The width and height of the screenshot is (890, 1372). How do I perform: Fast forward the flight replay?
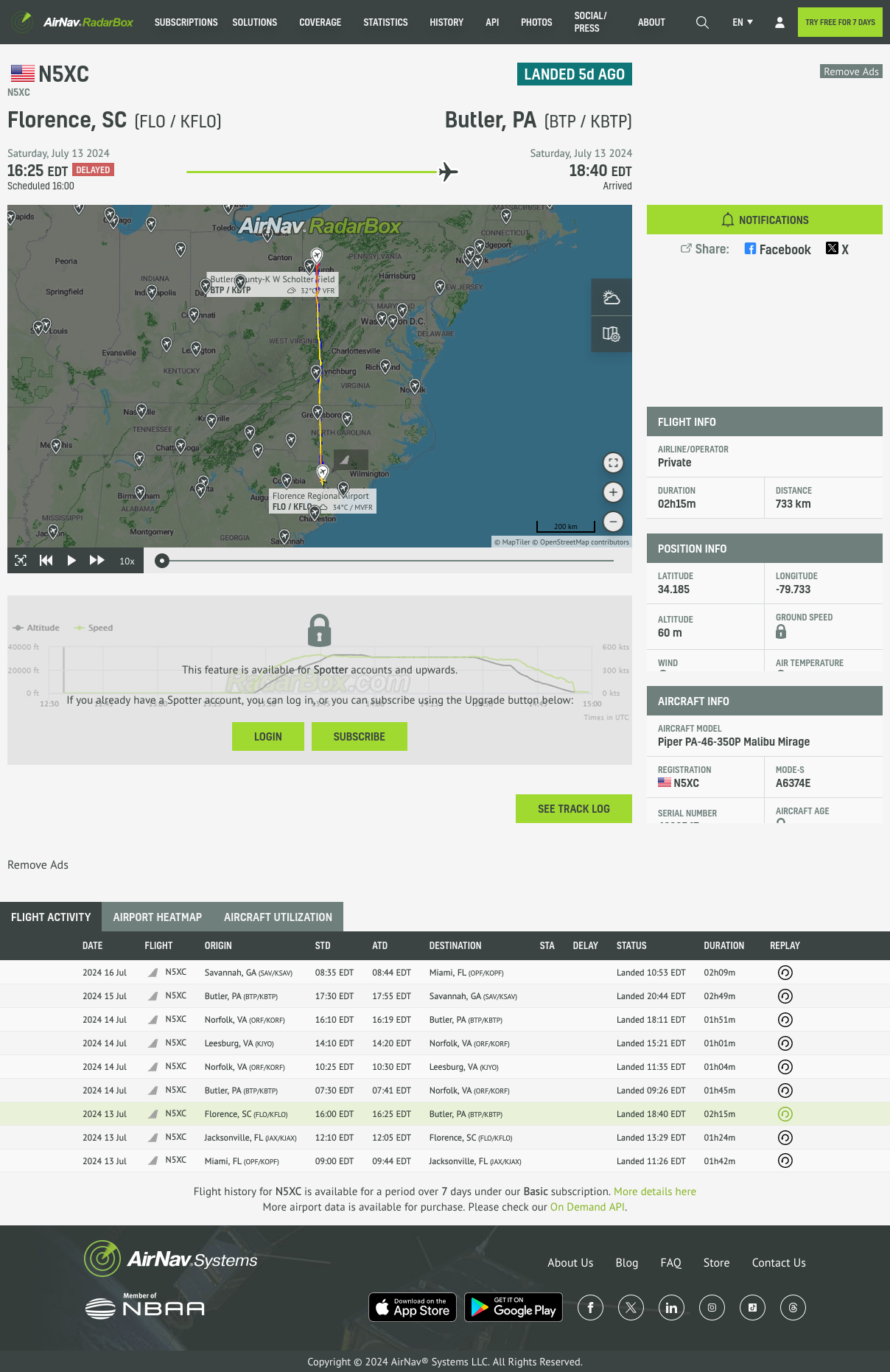[97, 561]
